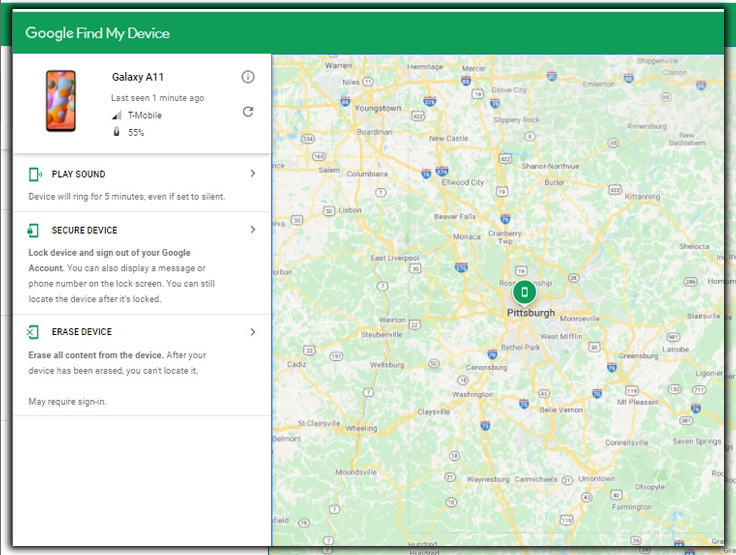The image size is (736, 555).
Task: Click the Wheeling label on map
Action: pyautogui.click(x=361, y=428)
